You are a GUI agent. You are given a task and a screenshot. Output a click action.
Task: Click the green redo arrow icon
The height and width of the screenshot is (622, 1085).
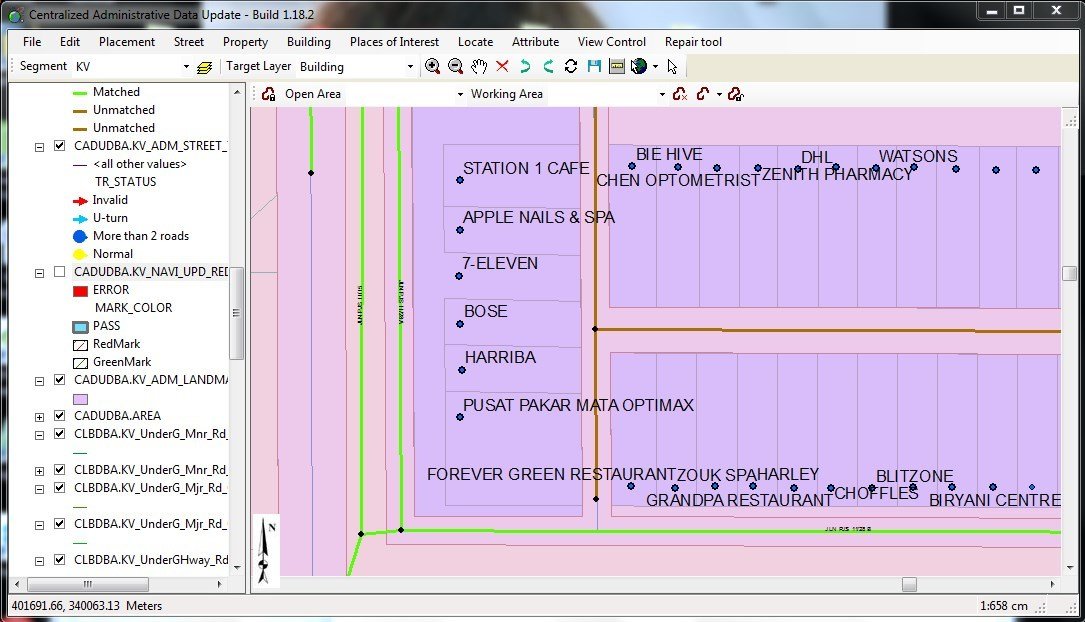(548, 66)
